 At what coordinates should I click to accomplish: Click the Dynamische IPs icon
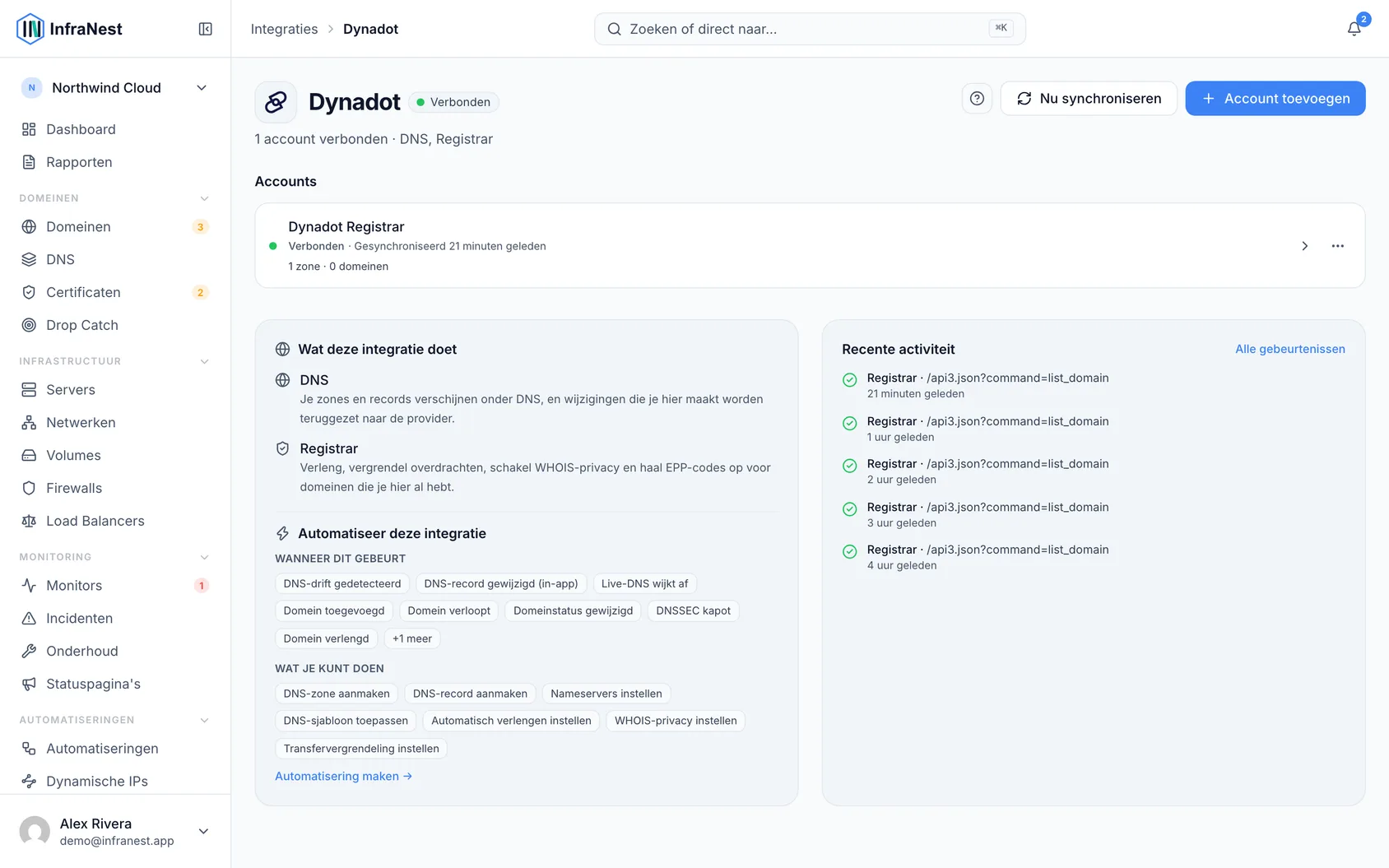pos(29,781)
